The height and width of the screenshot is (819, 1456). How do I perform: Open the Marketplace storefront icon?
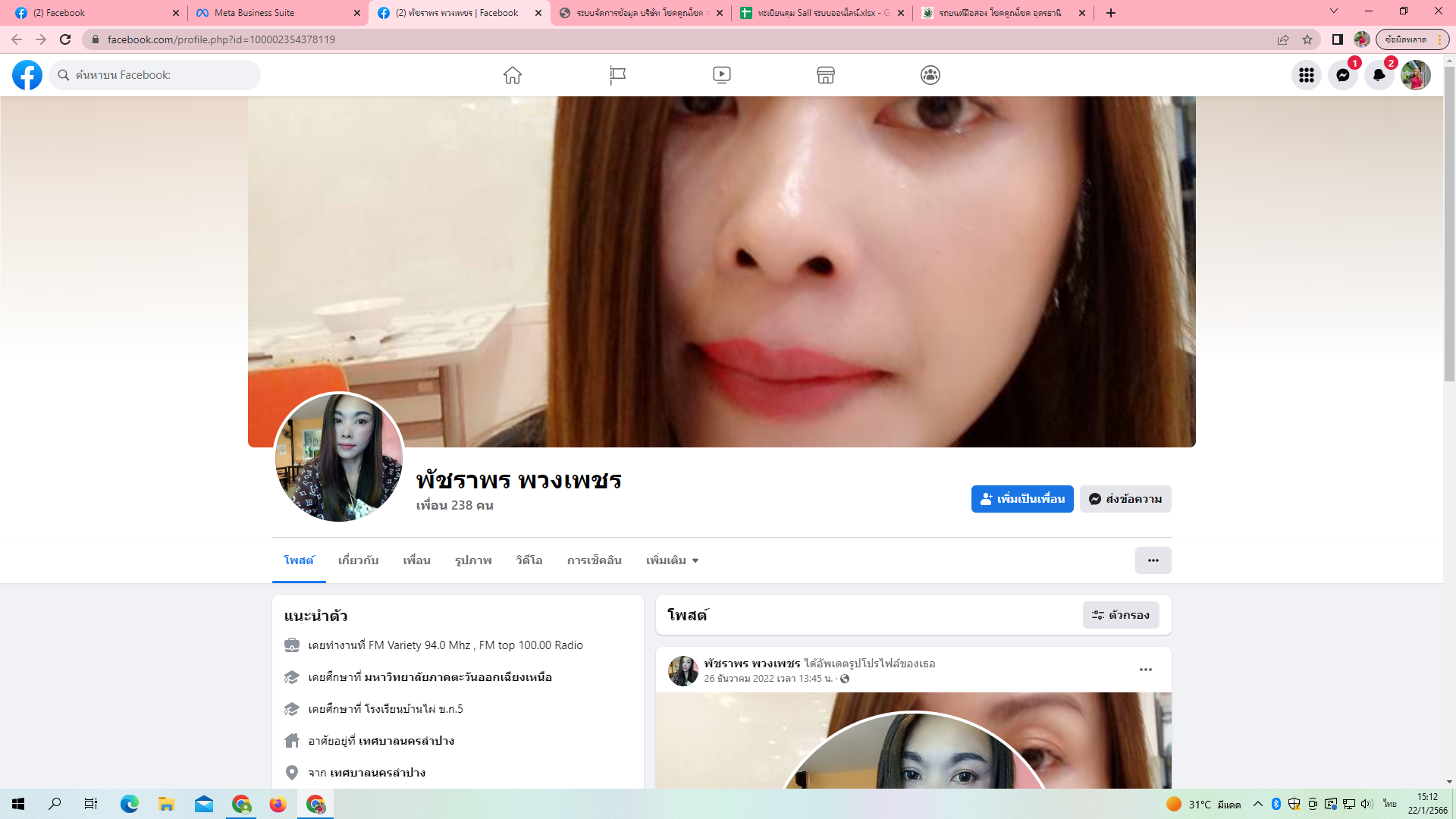826,75
